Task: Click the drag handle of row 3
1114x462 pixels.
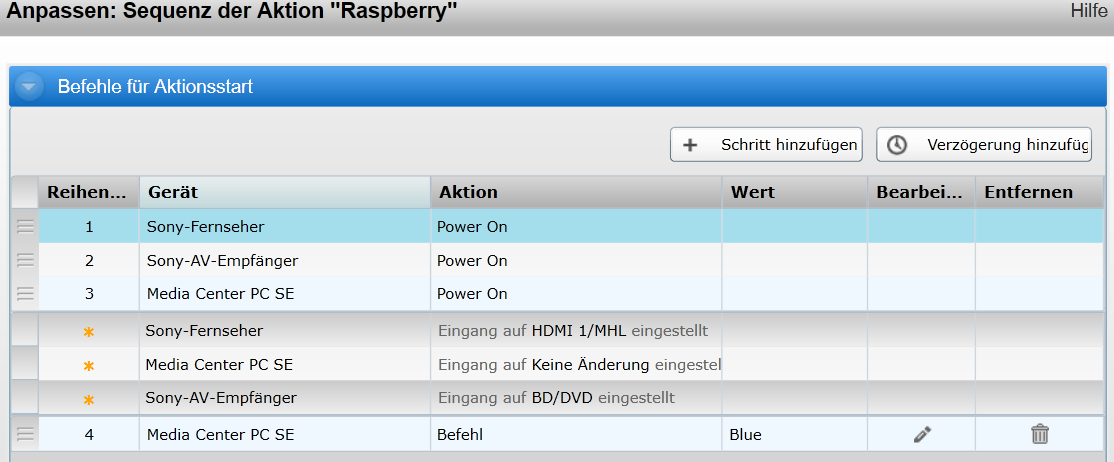Action: pos(25,293)
